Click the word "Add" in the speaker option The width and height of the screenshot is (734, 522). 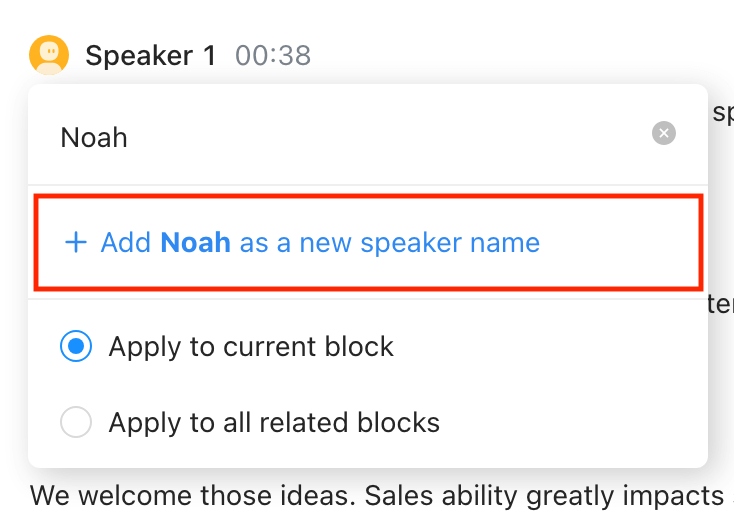[126, 242]
